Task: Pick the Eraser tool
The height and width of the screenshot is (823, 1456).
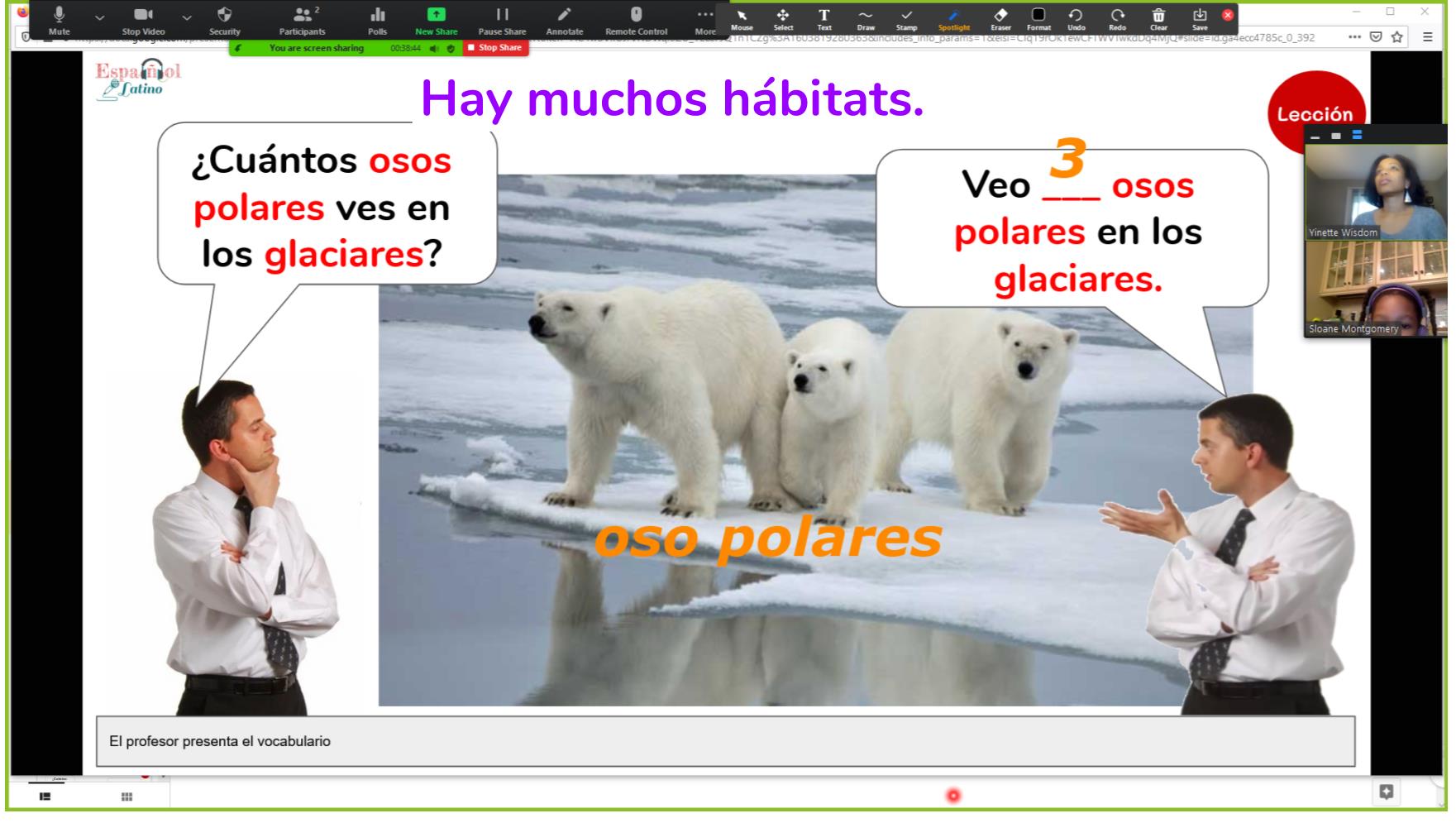Action: [1000, 19]
